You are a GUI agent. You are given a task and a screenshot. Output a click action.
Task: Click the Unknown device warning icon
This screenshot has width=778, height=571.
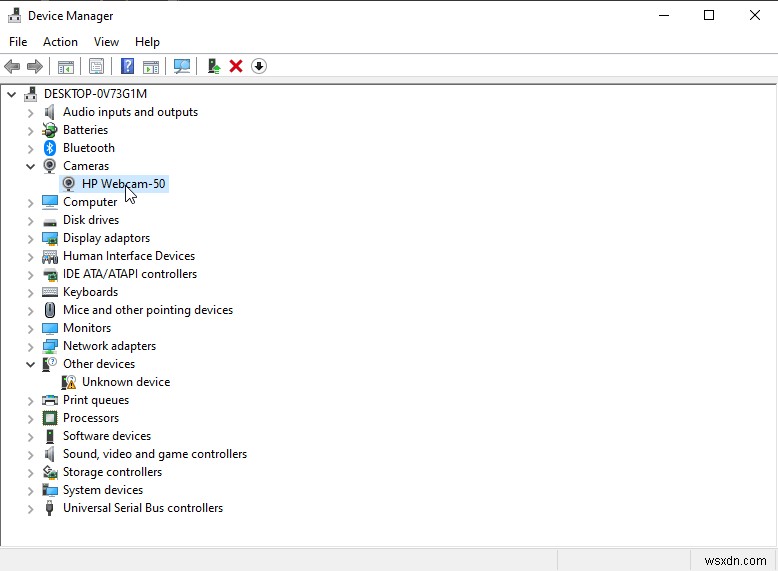tap(68, 382)
